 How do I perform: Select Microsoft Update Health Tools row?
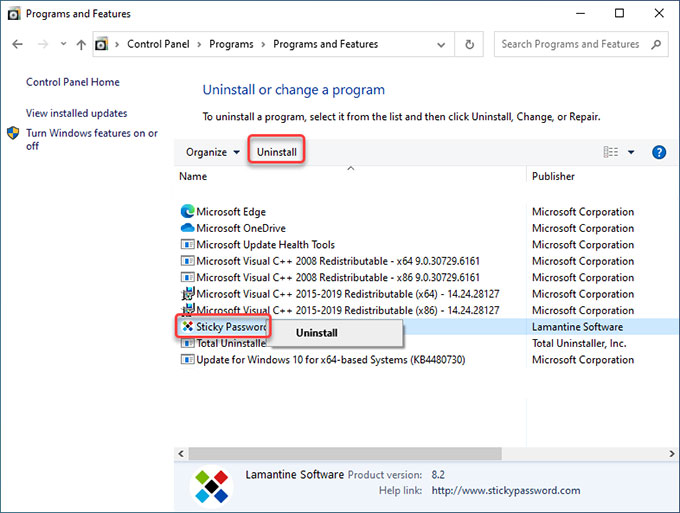tap(265, 245)
